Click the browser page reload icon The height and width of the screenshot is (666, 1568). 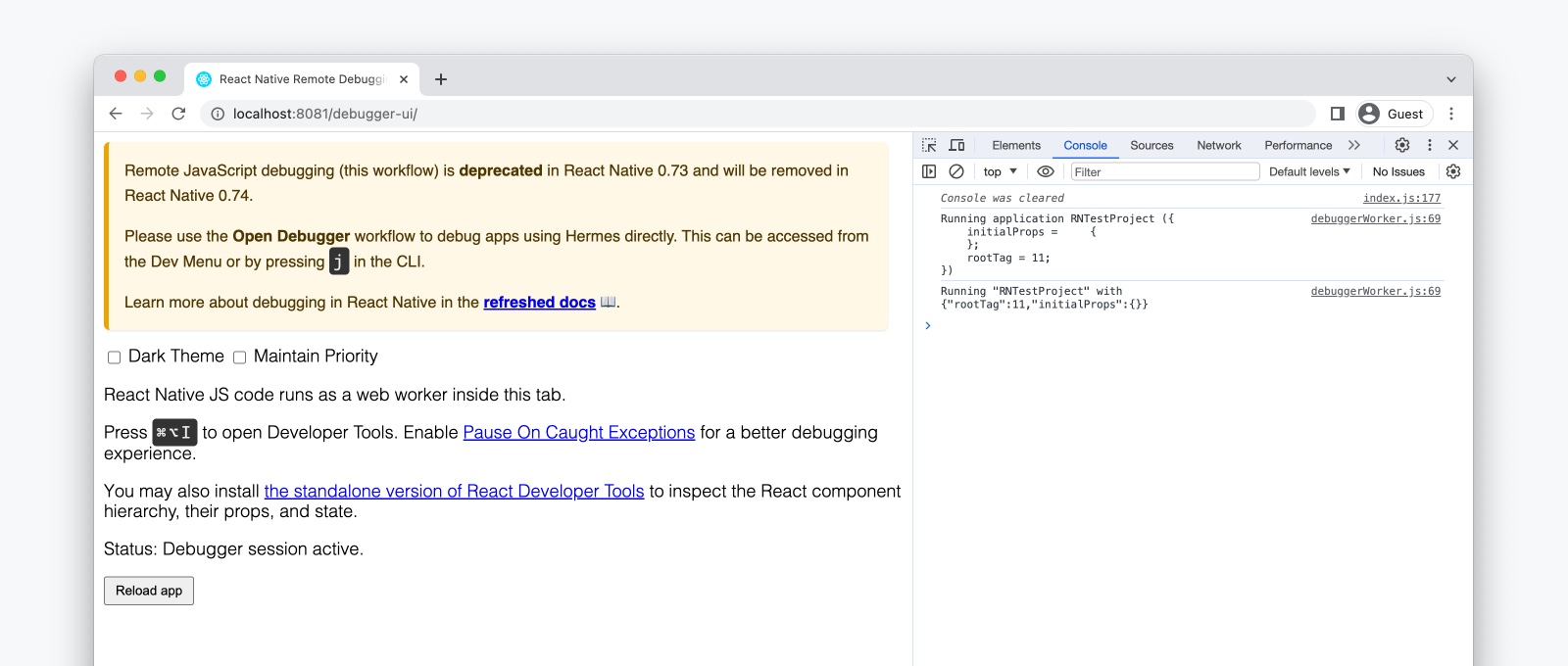click(x=178, y=114)
